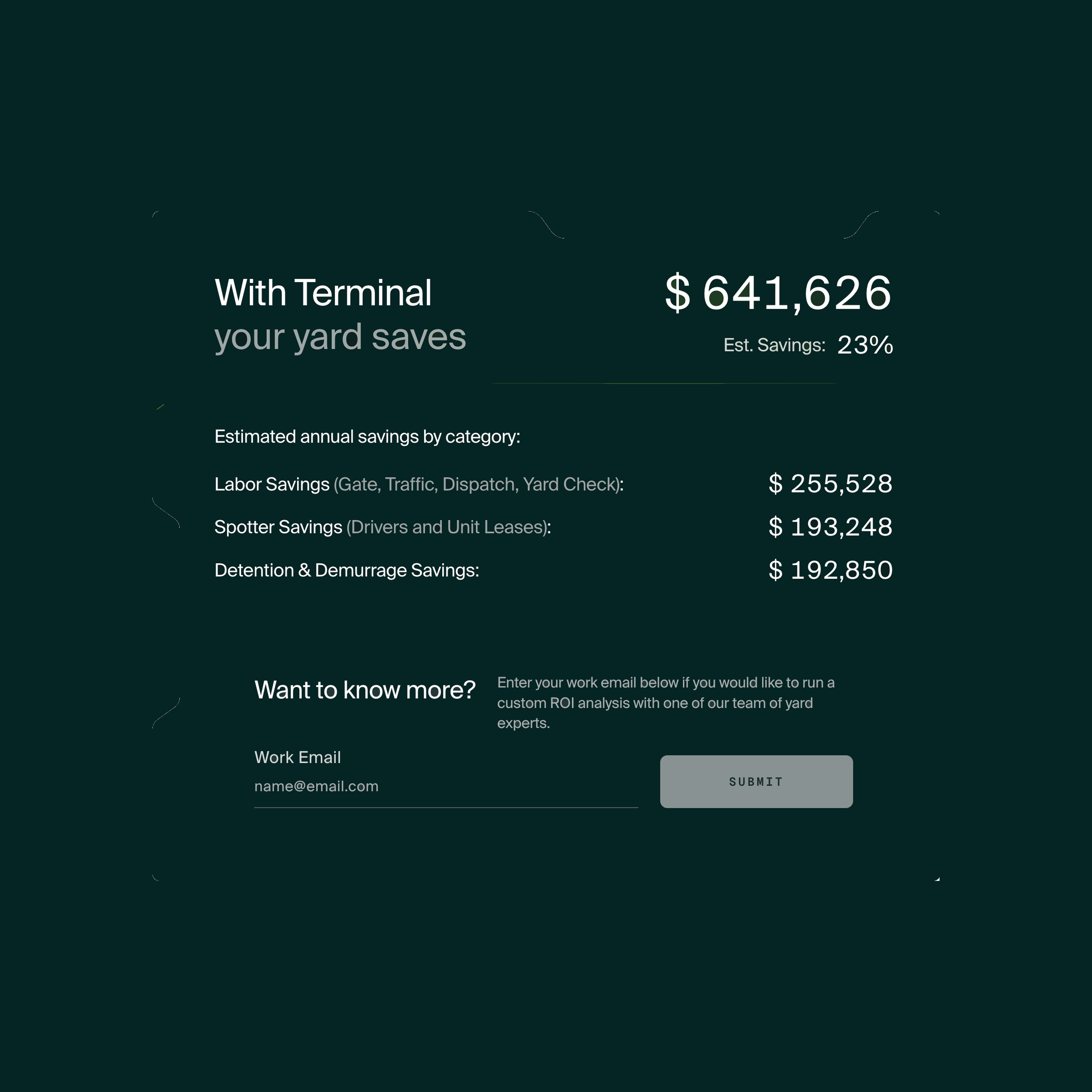The width and height of the screenshot is (1092, 1092).
Task: Click the "With Terminal" heading
Action: pos(323,293)
